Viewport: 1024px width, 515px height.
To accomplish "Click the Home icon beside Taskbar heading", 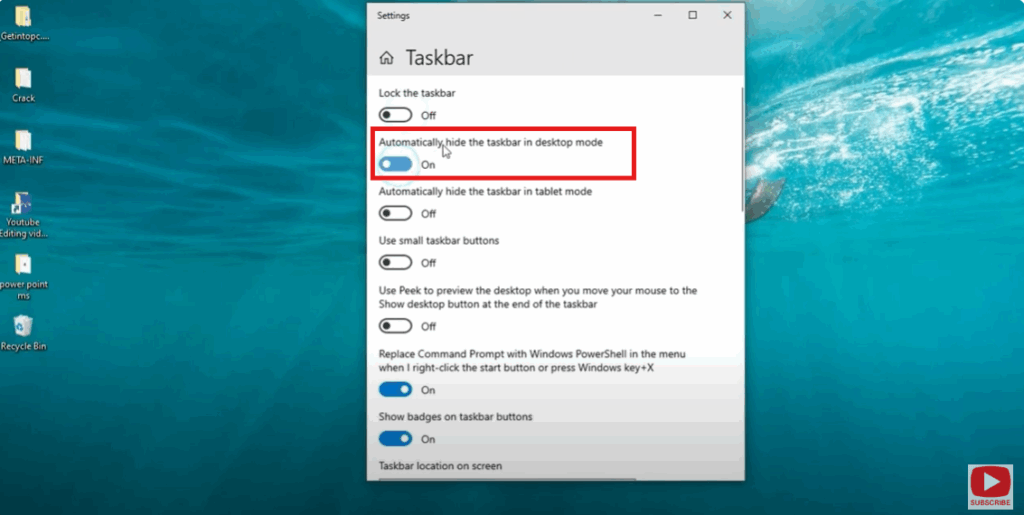I will pos(386,58).
